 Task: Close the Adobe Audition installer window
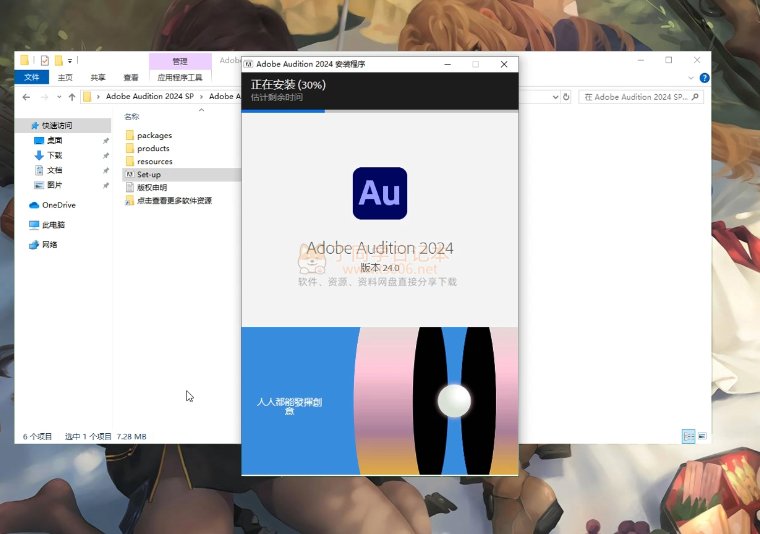[x=504, y=64]
